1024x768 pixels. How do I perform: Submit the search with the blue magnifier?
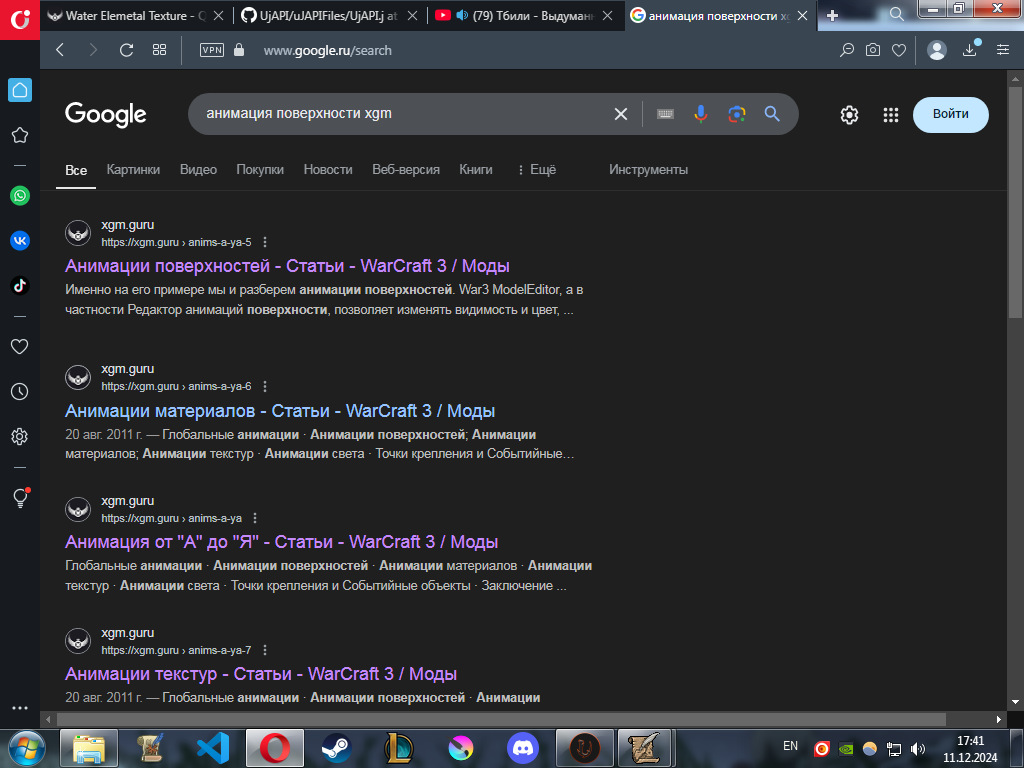pos(772,114)
